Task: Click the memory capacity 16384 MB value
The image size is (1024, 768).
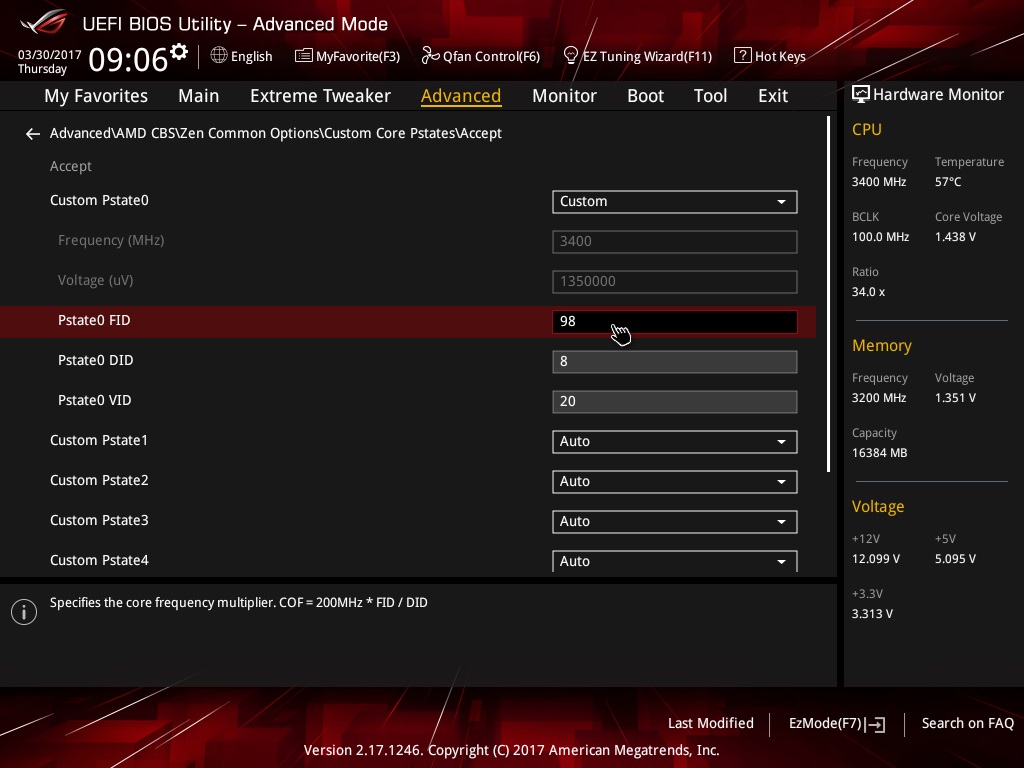Action: [x=879, y=453]
